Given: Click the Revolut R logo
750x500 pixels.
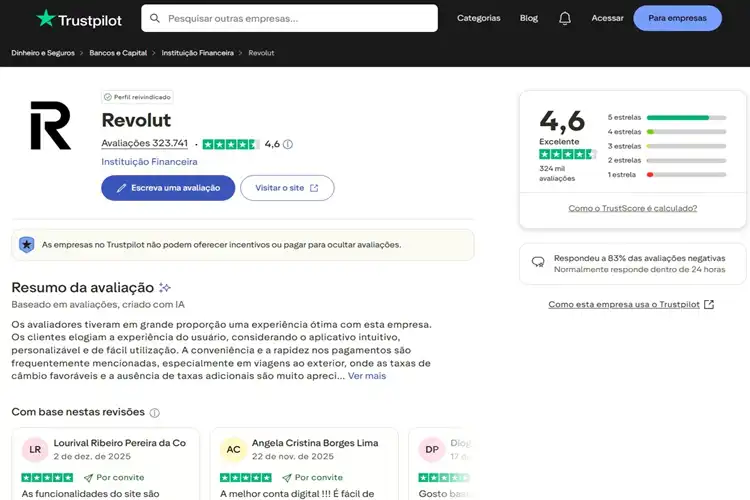Looking at the screenshot, I should coord(50,125).
